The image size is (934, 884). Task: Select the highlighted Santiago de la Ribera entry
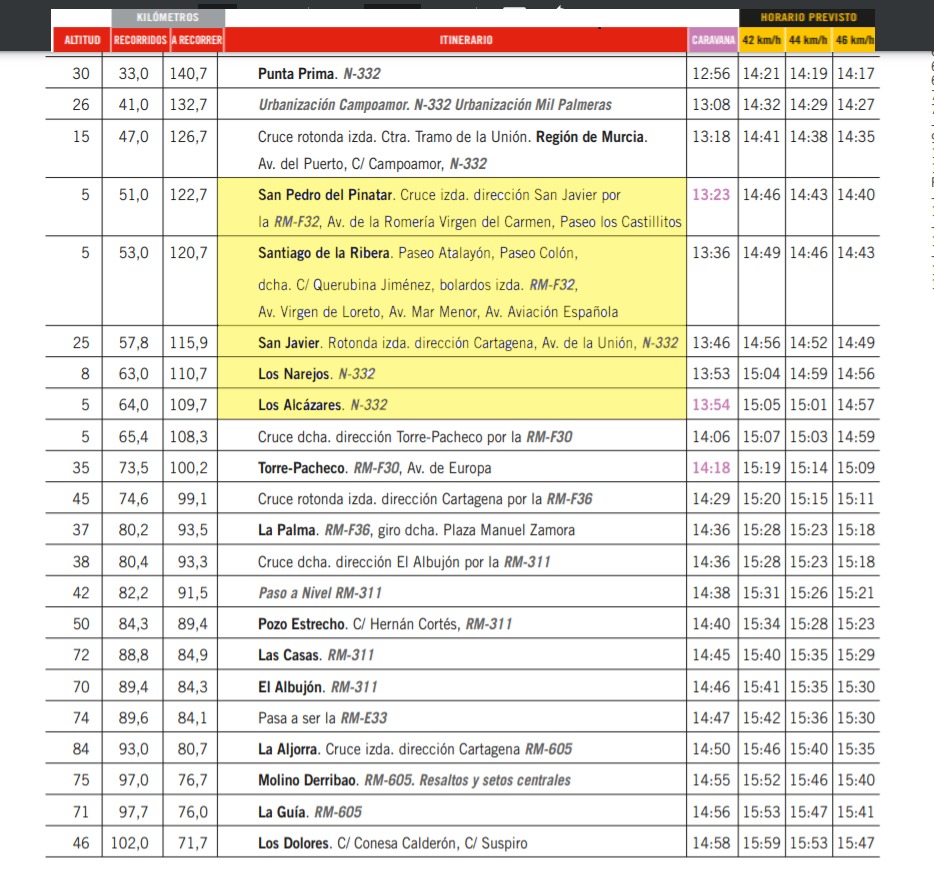452,281
